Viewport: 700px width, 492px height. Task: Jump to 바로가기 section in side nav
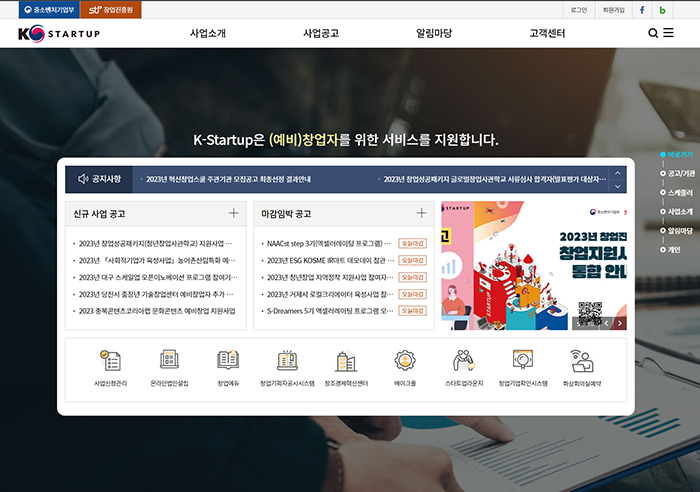tap(677, 154)
